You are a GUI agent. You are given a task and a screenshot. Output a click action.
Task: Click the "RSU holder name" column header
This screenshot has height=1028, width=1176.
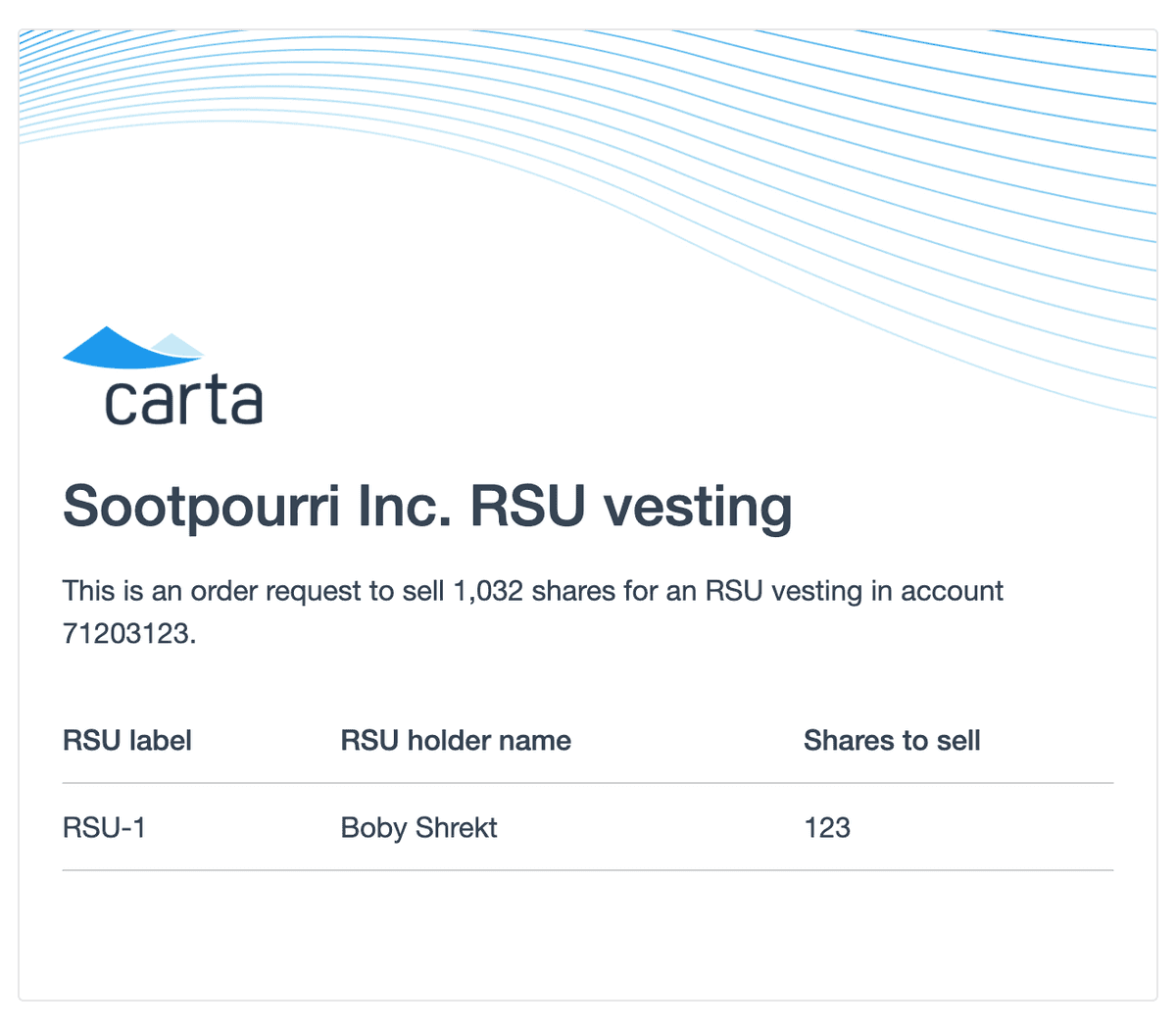(x=456, y=741)
